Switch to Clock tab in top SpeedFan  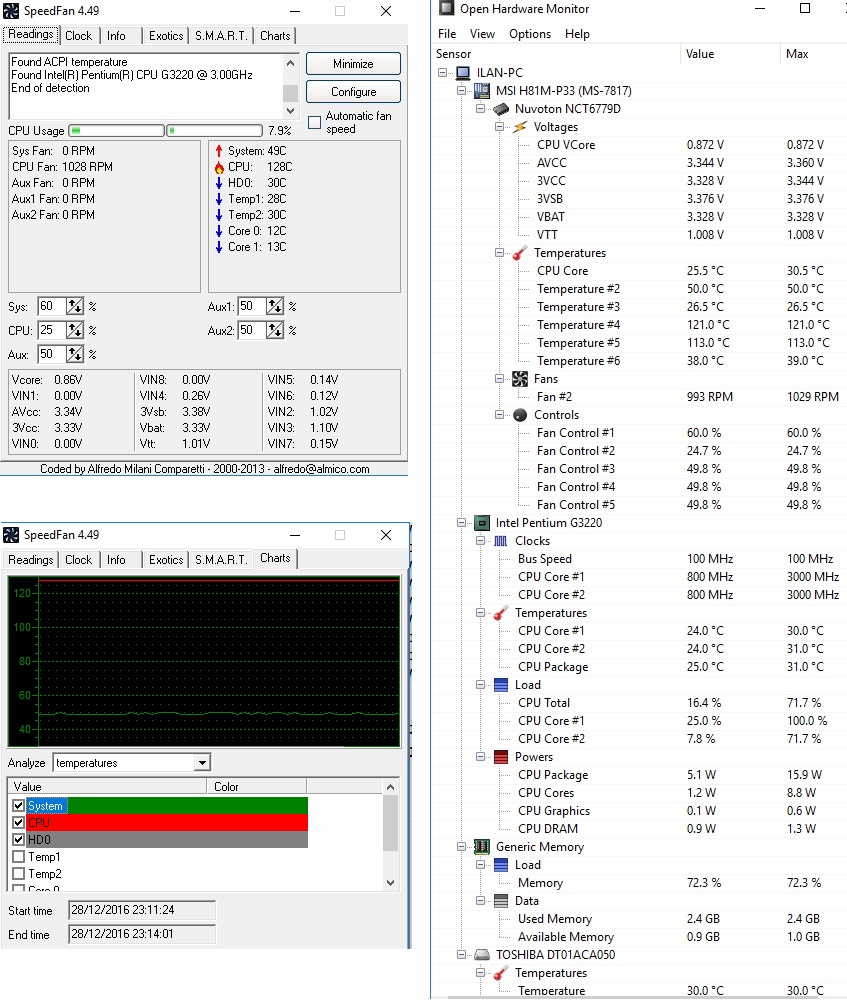click(78, 36)
